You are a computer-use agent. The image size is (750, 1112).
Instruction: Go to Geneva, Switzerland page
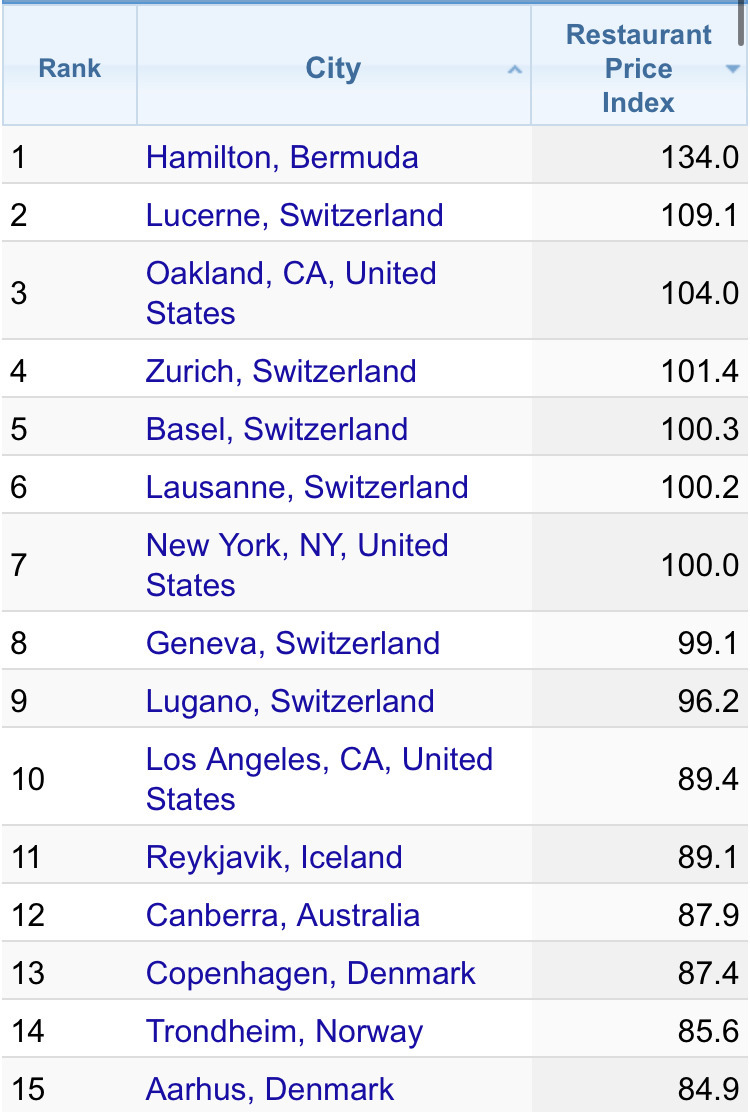pyautogui.click(x=293, y=643)
